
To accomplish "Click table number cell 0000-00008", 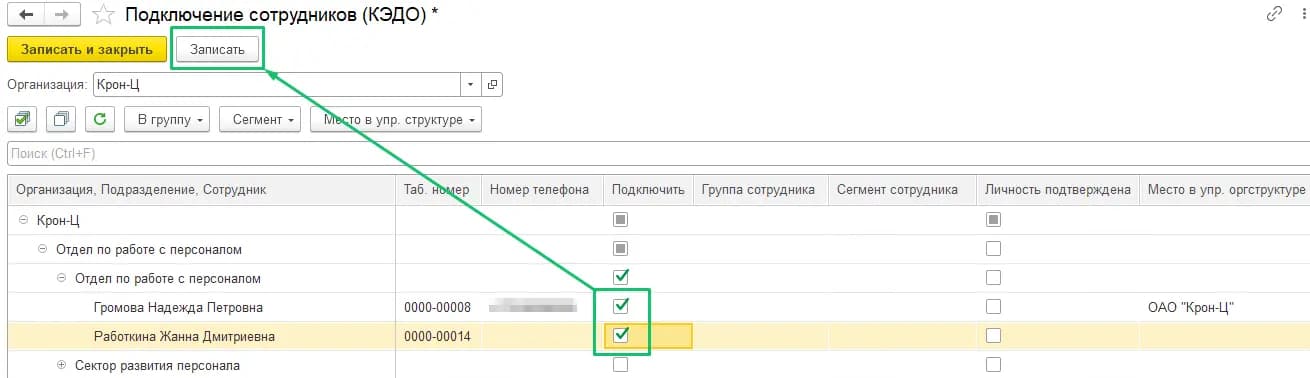I will pos(438,306).
